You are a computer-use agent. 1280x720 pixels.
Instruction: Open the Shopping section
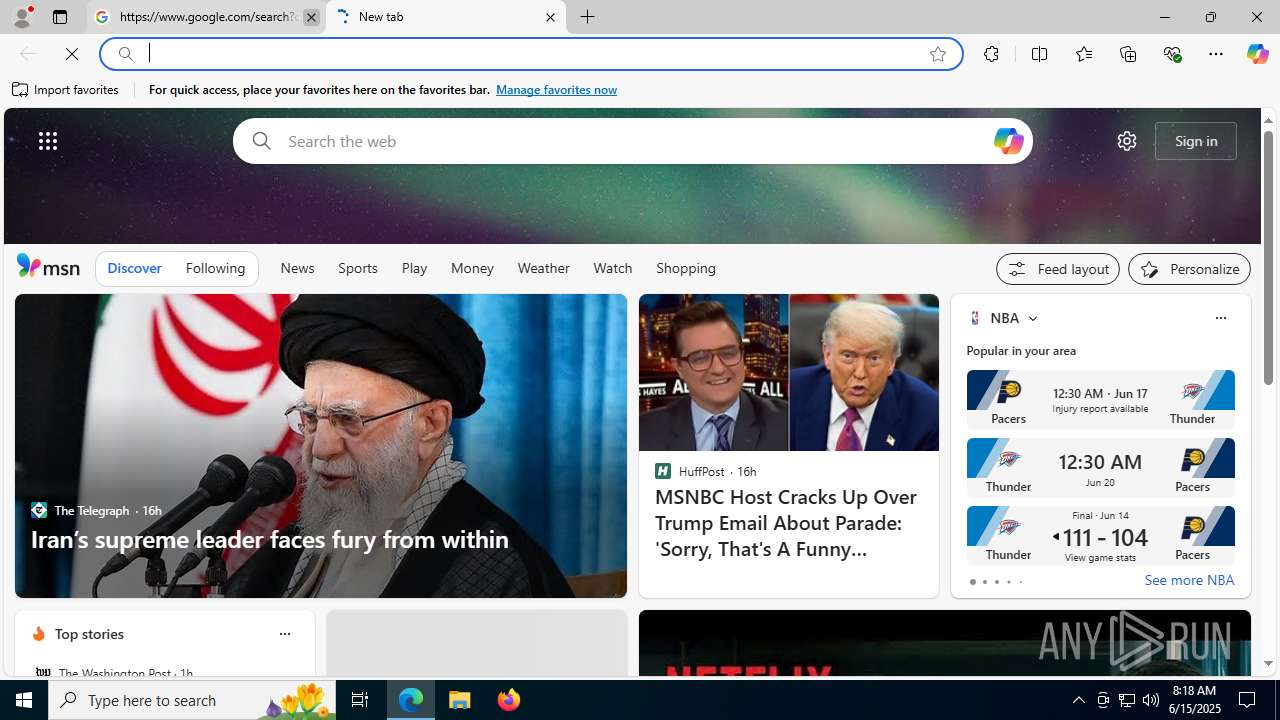tap(686, 268)
